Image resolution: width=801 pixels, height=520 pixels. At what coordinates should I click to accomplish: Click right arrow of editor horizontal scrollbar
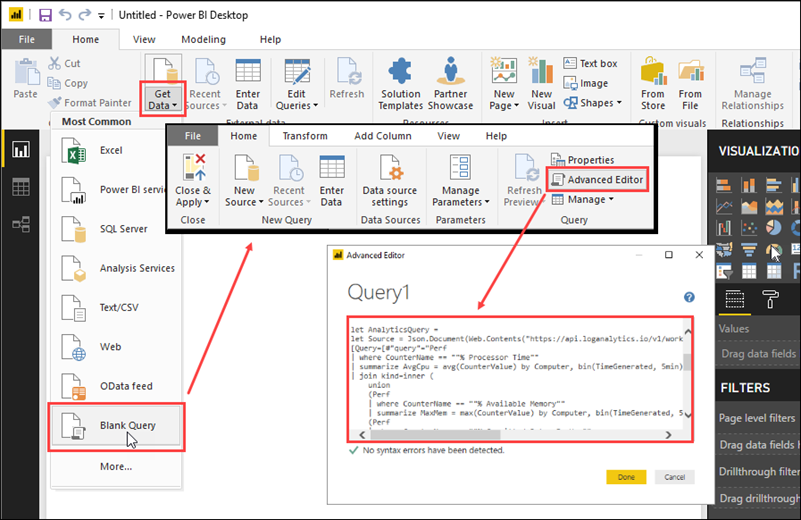(x=668, y=435)
